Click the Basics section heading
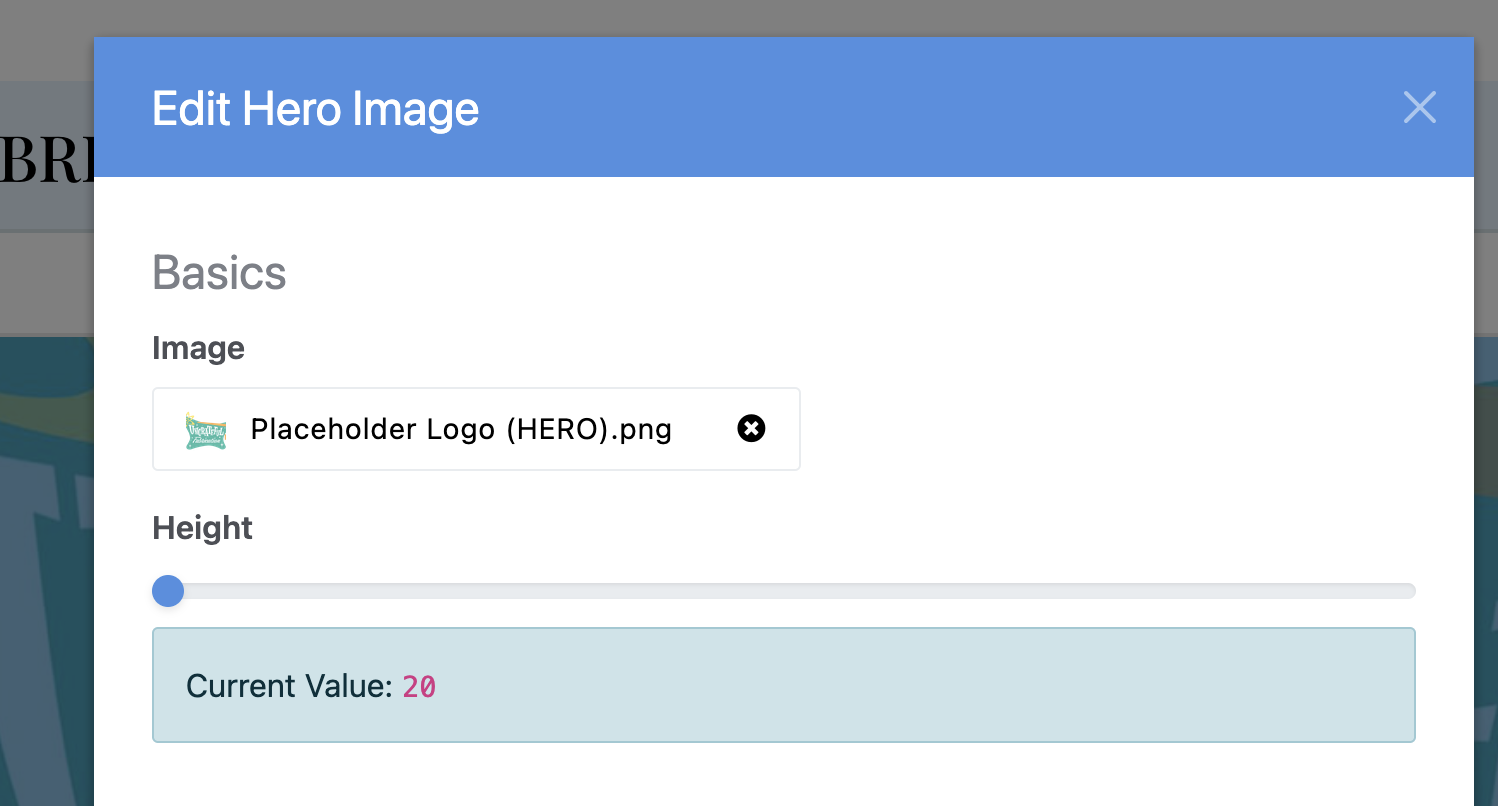Viewport: 1498px width, 806px height. 219,273
